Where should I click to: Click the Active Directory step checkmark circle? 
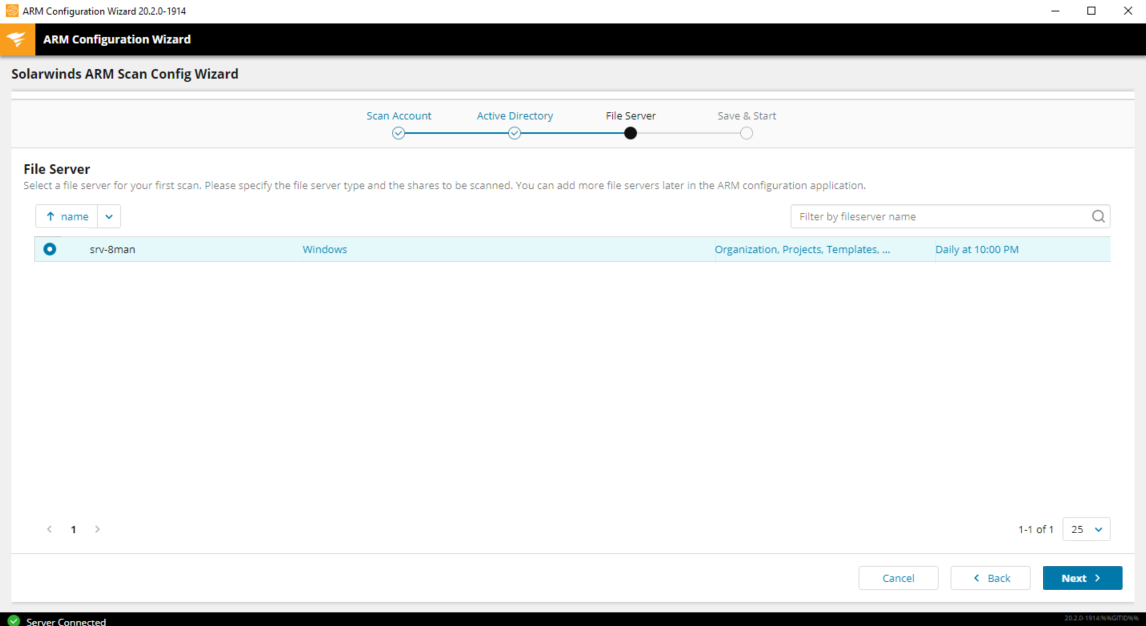[x=514, y=133]
